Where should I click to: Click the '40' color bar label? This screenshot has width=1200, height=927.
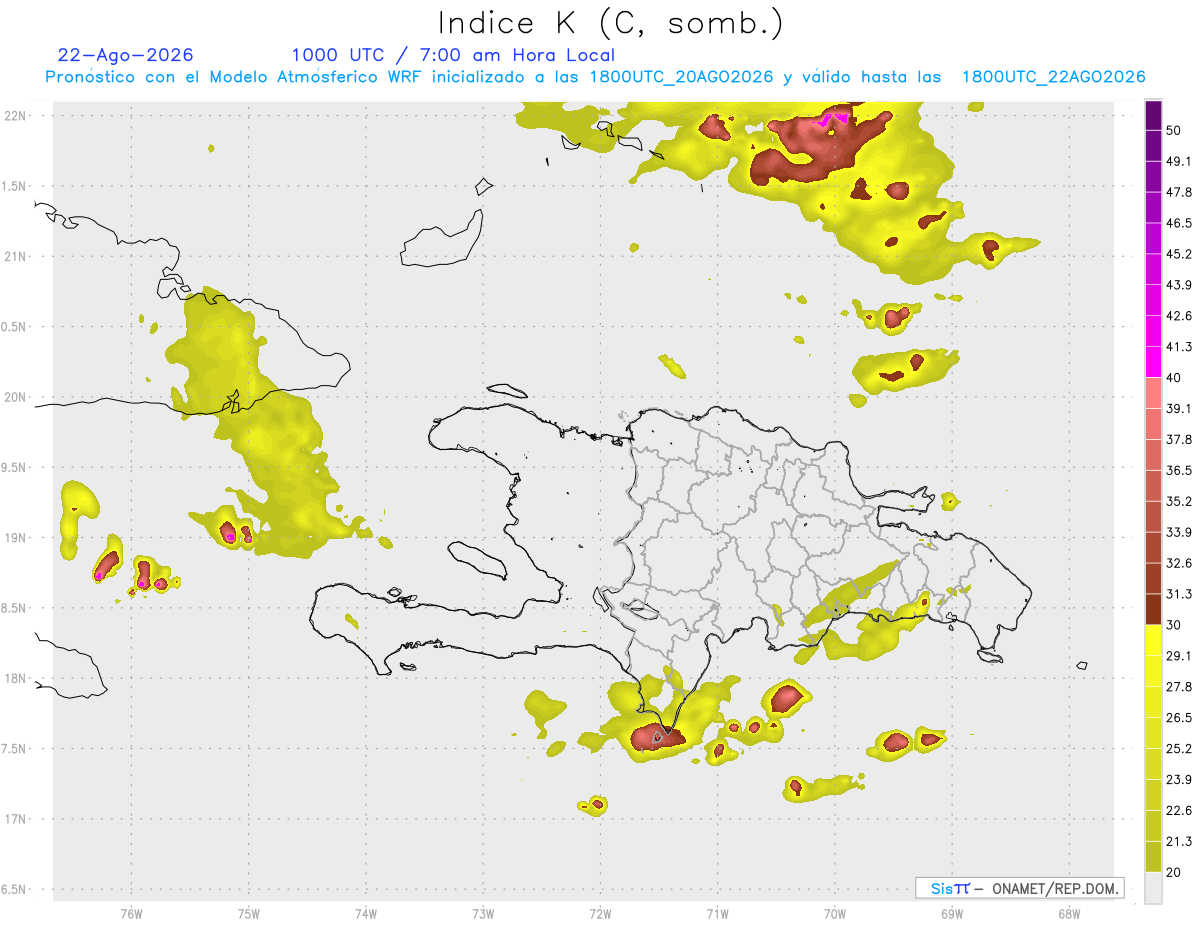[1175, 378]
